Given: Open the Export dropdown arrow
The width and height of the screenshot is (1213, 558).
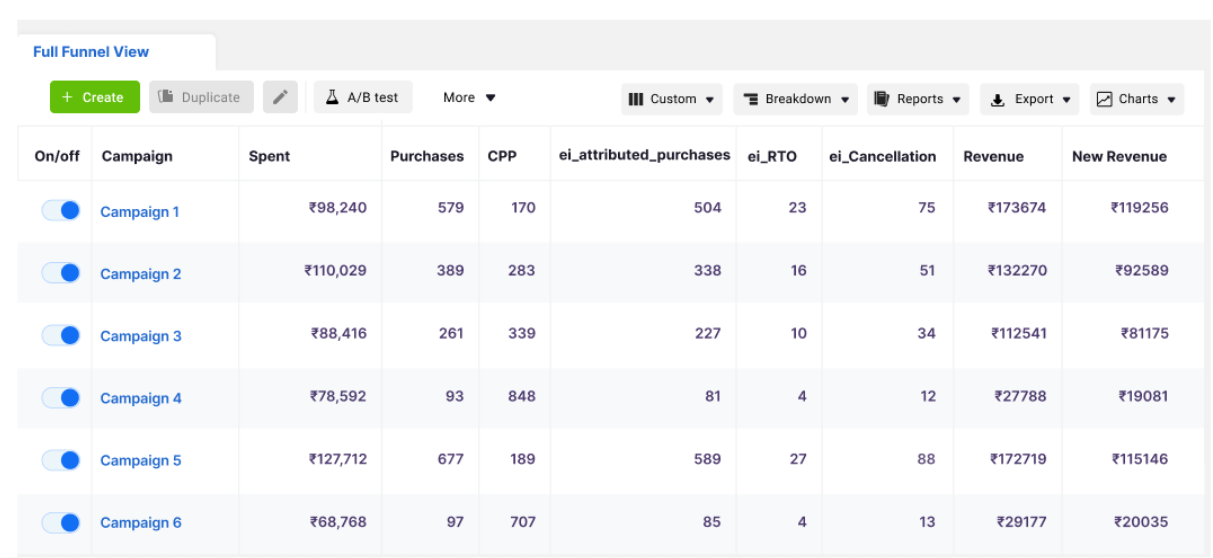Looking at the screenshot, I should coord(1066,100).
